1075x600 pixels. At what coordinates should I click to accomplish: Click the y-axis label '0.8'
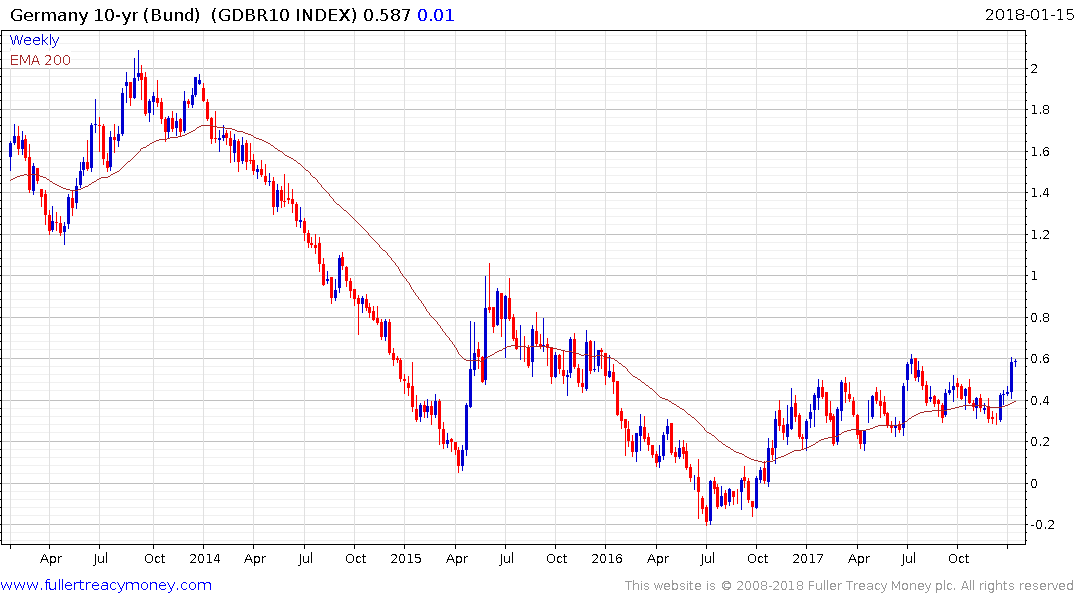coord(1039,317)
